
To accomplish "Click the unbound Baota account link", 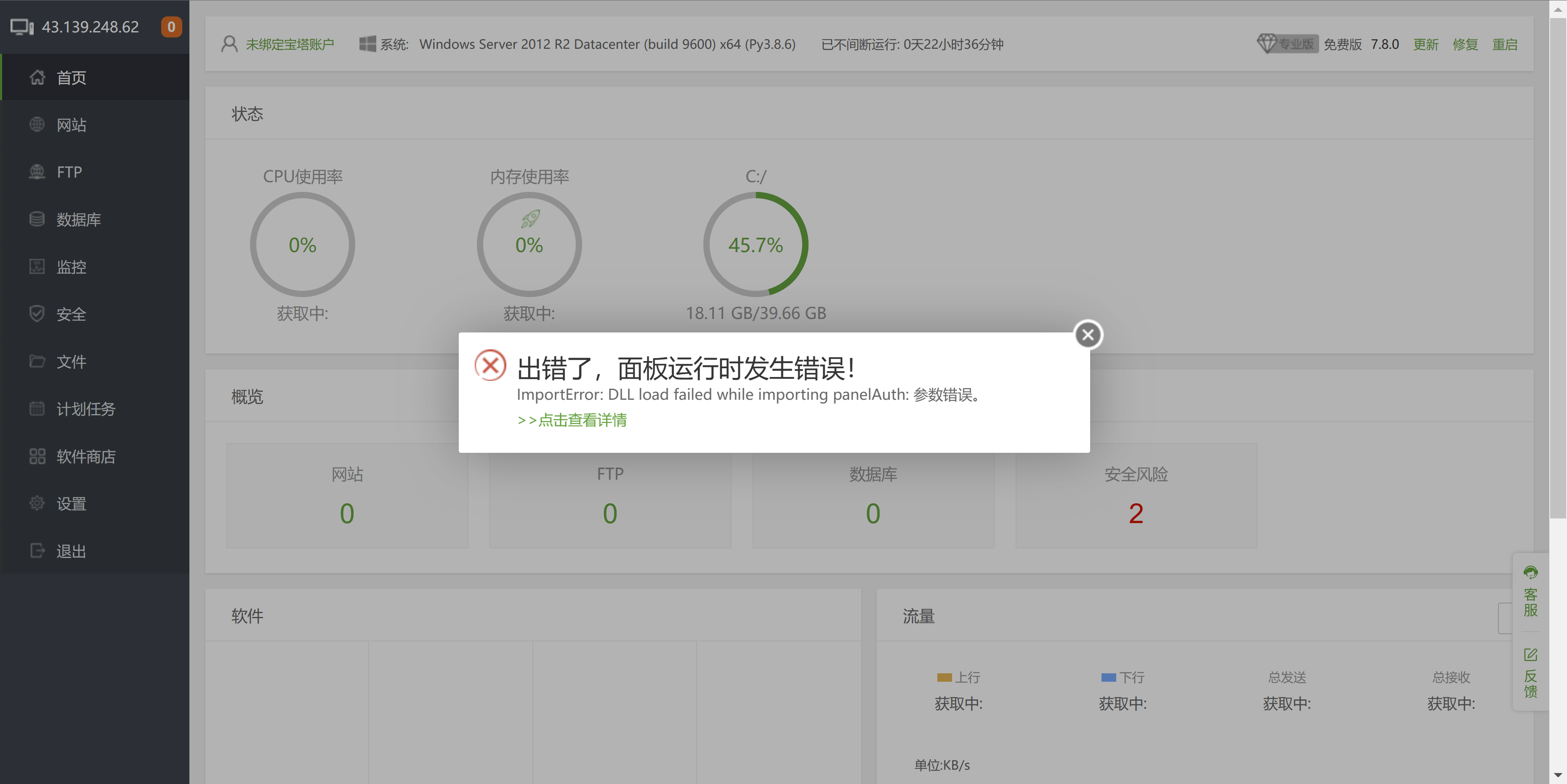I will pyautogui.click(x=290, y=45).
